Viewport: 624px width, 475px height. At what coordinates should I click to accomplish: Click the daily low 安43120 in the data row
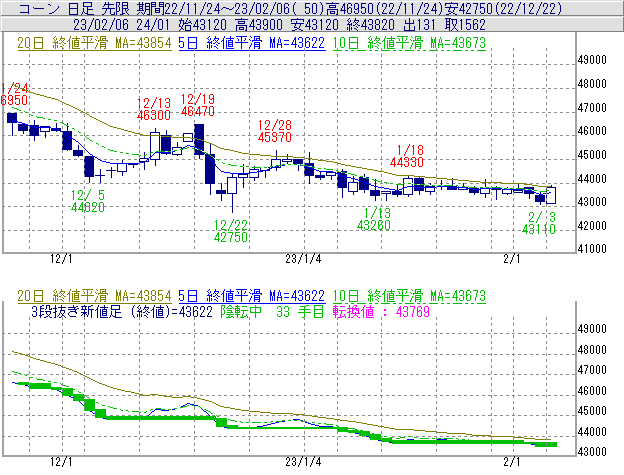(315, 25)
